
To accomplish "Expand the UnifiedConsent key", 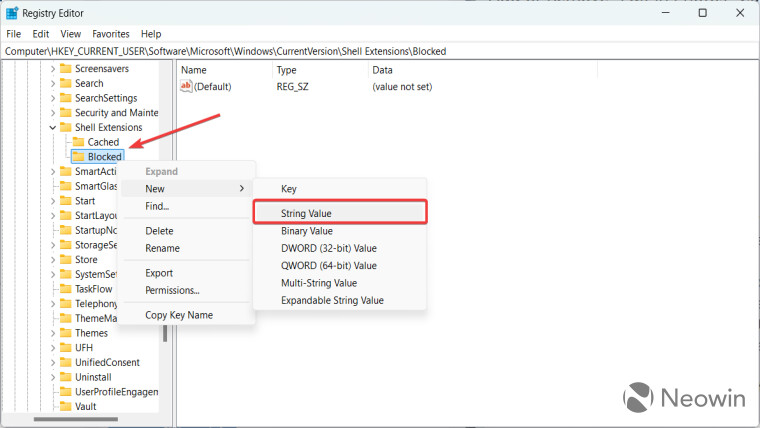I will [x=53, y=363].
